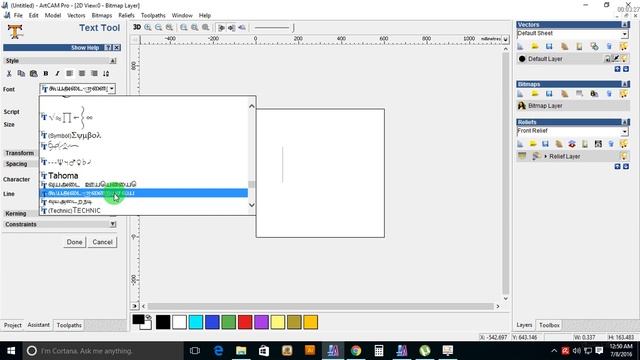The height and width of the screenshot is (360, 640).
Task: Open the Bitmaps menu
Action: click(x=102, y=16)
